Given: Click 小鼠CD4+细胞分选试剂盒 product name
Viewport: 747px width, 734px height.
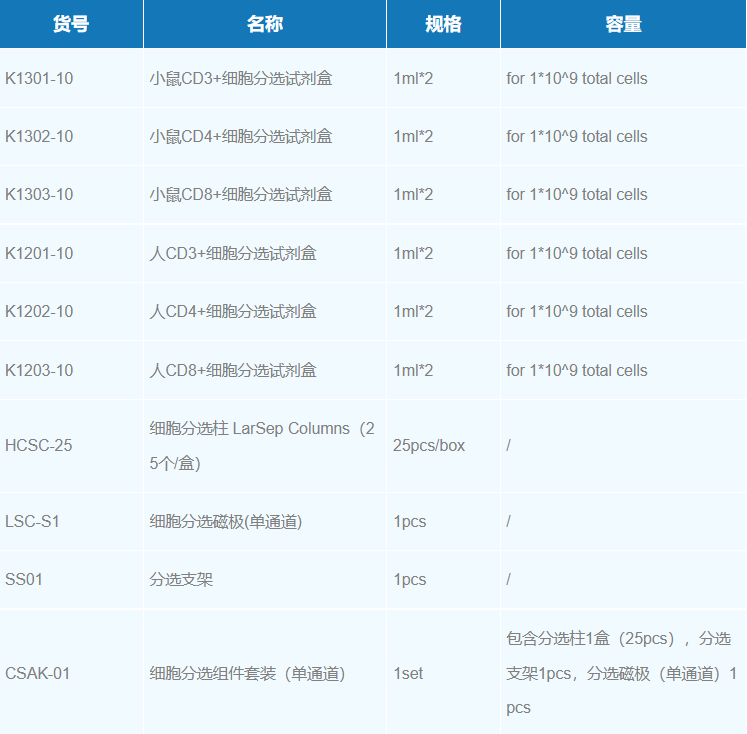Looking at the screenshot, I should [240, 136].
